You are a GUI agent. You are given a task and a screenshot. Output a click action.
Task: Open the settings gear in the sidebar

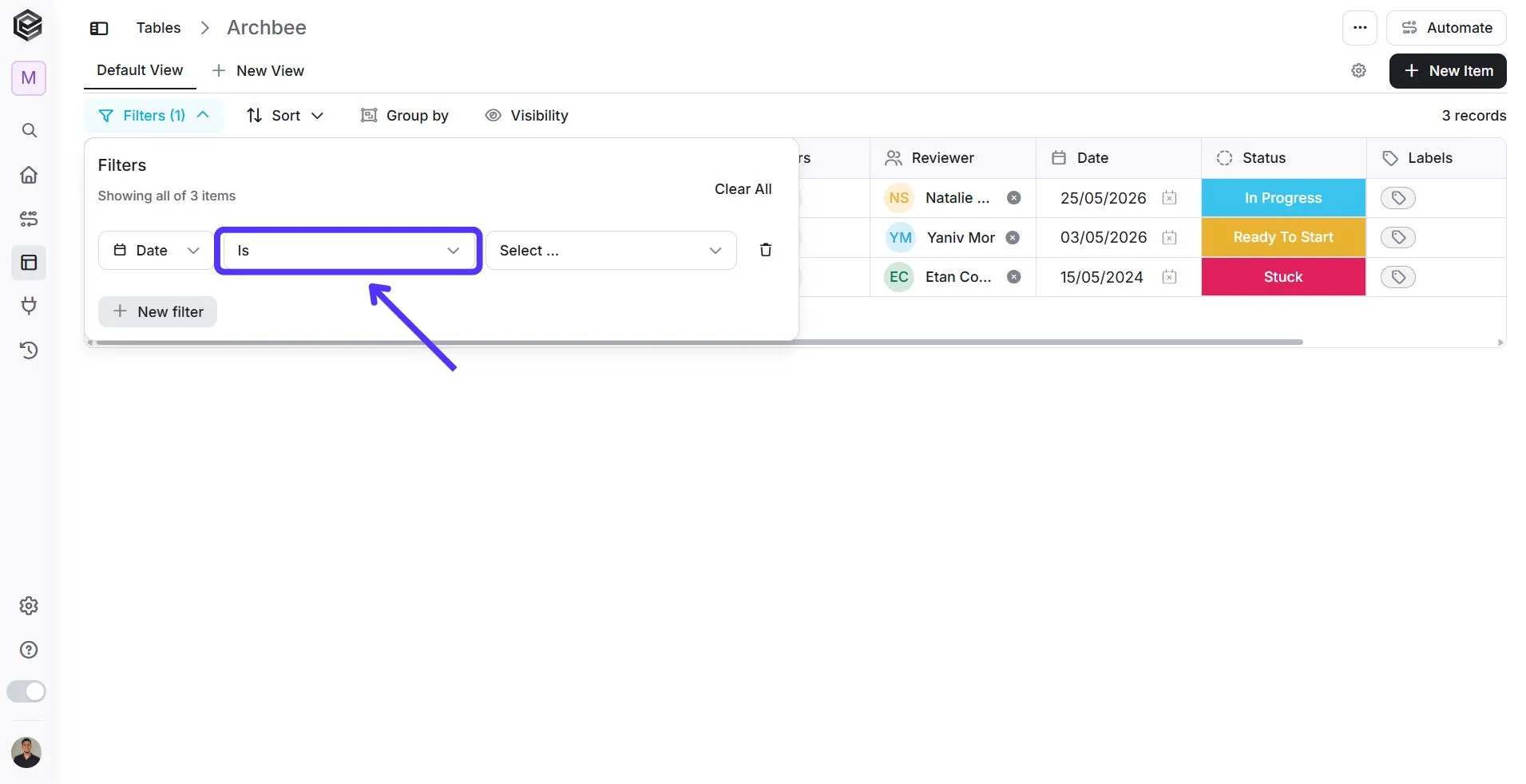point(29,606)
